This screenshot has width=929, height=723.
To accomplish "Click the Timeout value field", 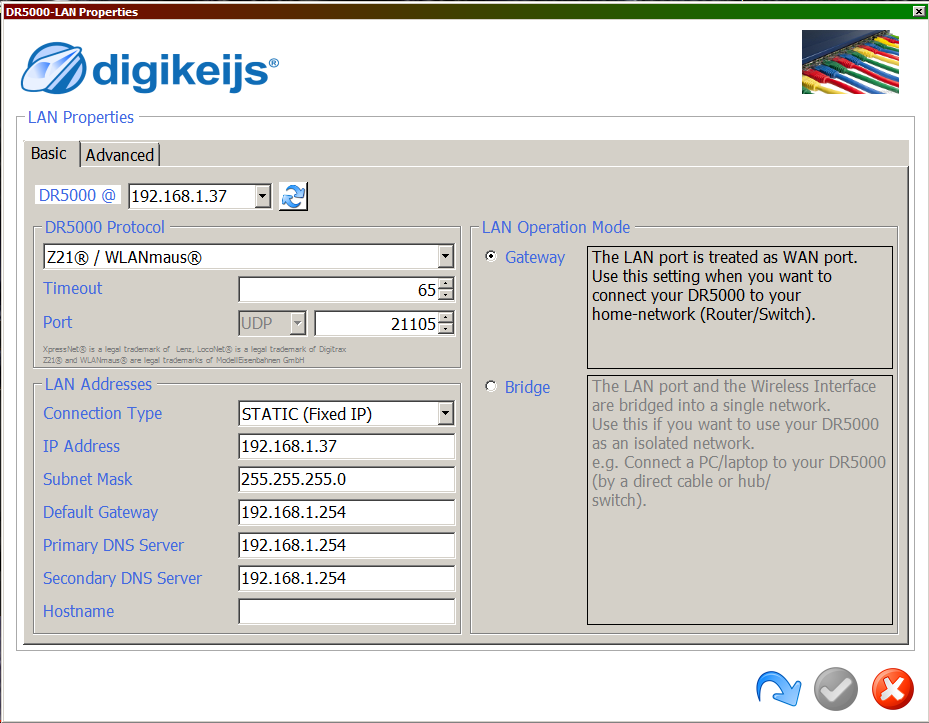I will pos(339,290).
